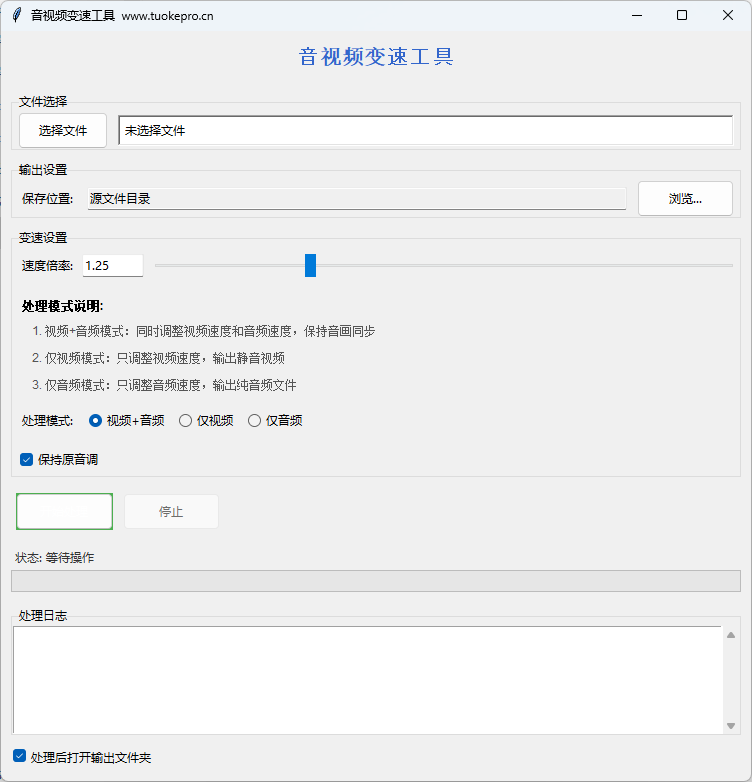Click the 选择文件 button
This screenshot has height=782, width=752.
pos(63,131)
